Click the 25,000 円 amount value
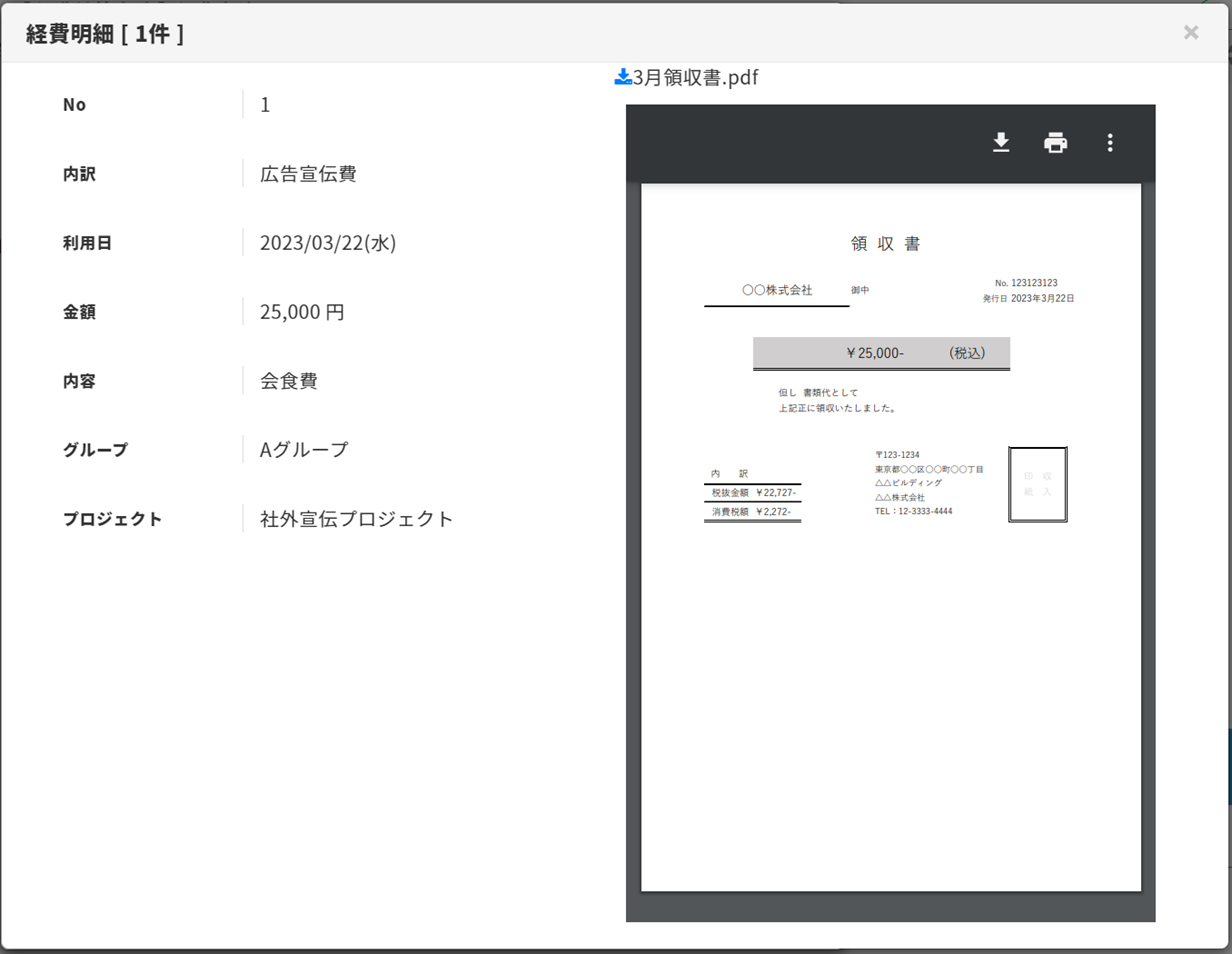1232x954 pixels. coord(302,312)
